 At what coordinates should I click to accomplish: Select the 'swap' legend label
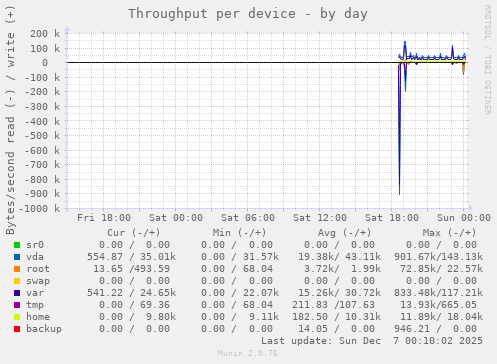click(38, 281)
